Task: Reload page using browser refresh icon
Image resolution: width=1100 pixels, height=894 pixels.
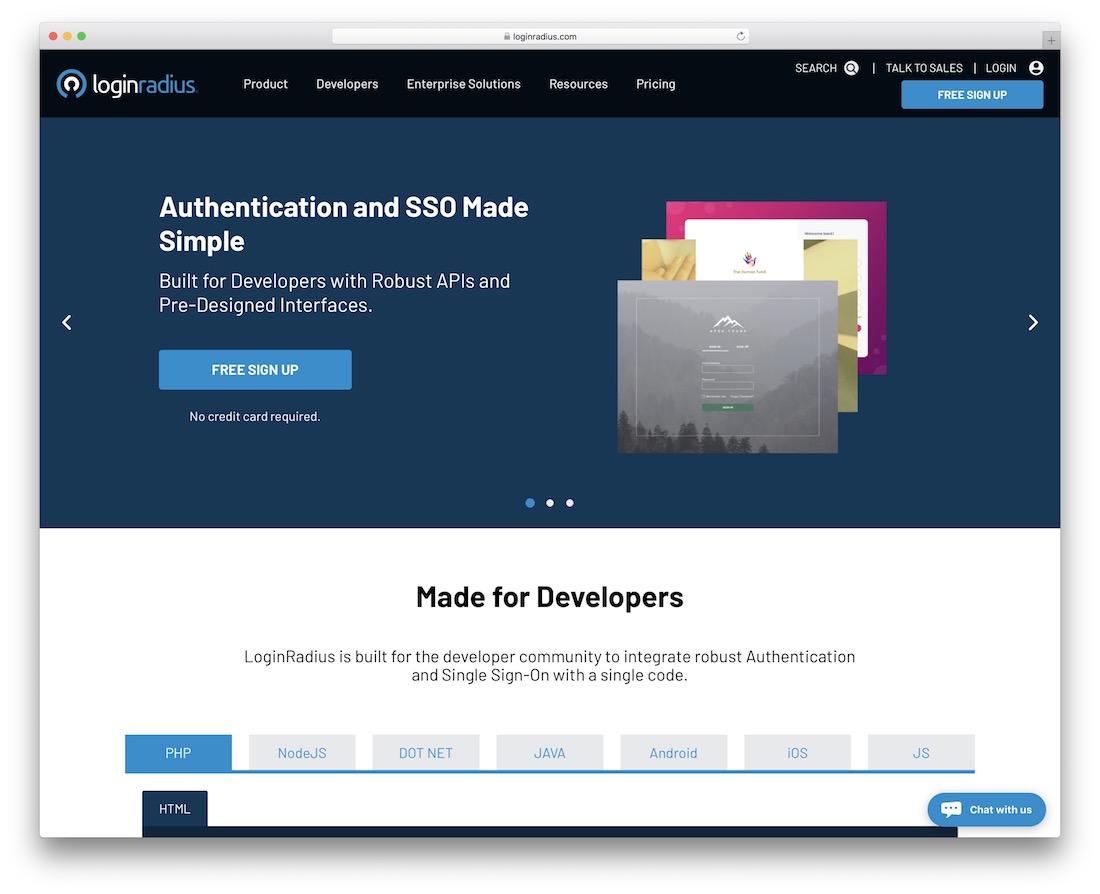Action: (740, 36)
